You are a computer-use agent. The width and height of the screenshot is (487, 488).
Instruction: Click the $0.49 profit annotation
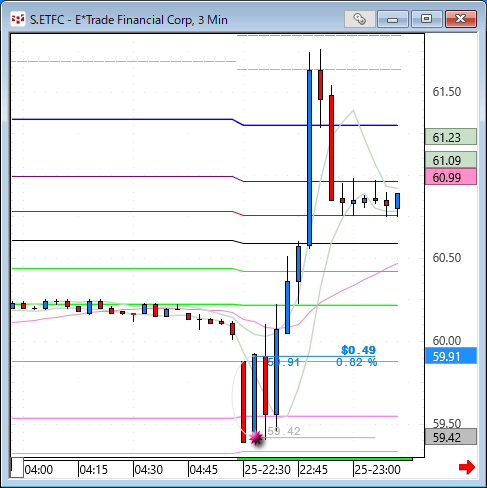[x=358, y=350]
